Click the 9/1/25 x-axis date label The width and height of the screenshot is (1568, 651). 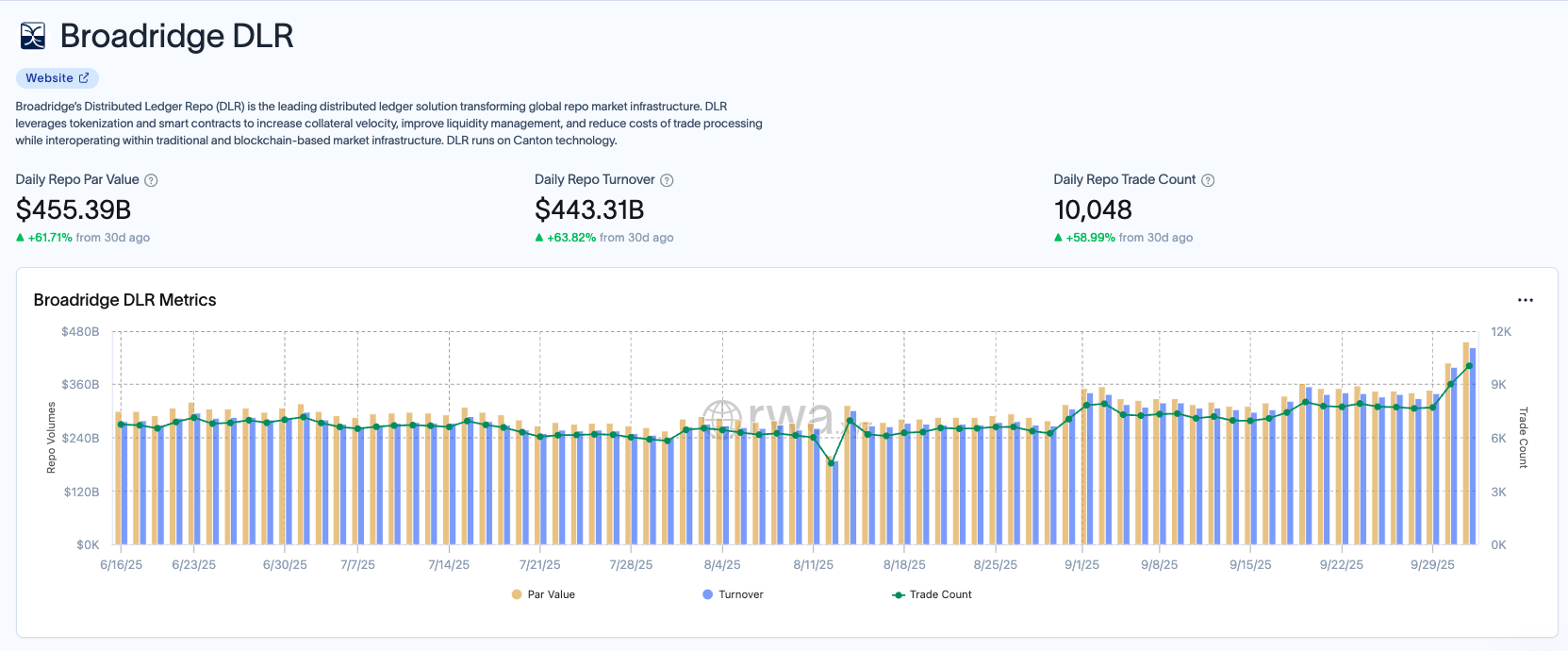1081,565
